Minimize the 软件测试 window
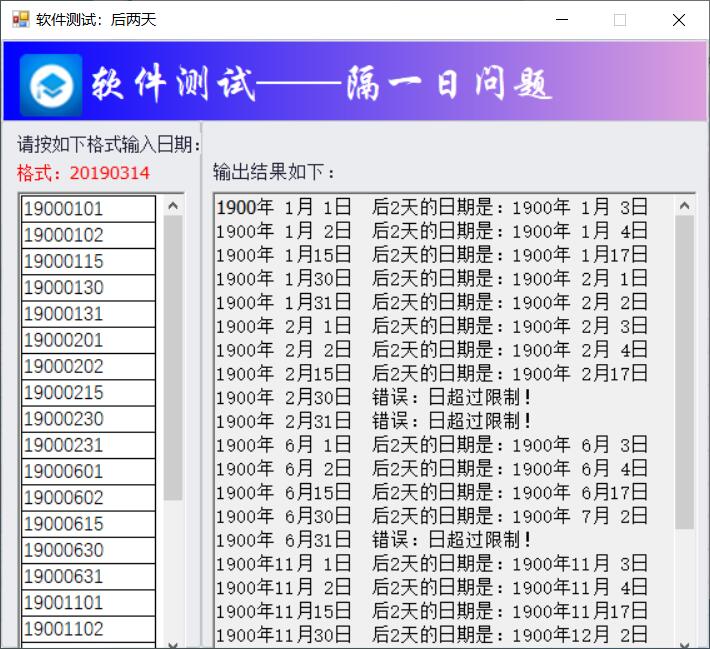This screenshot has height=649, width=710. 562,19
